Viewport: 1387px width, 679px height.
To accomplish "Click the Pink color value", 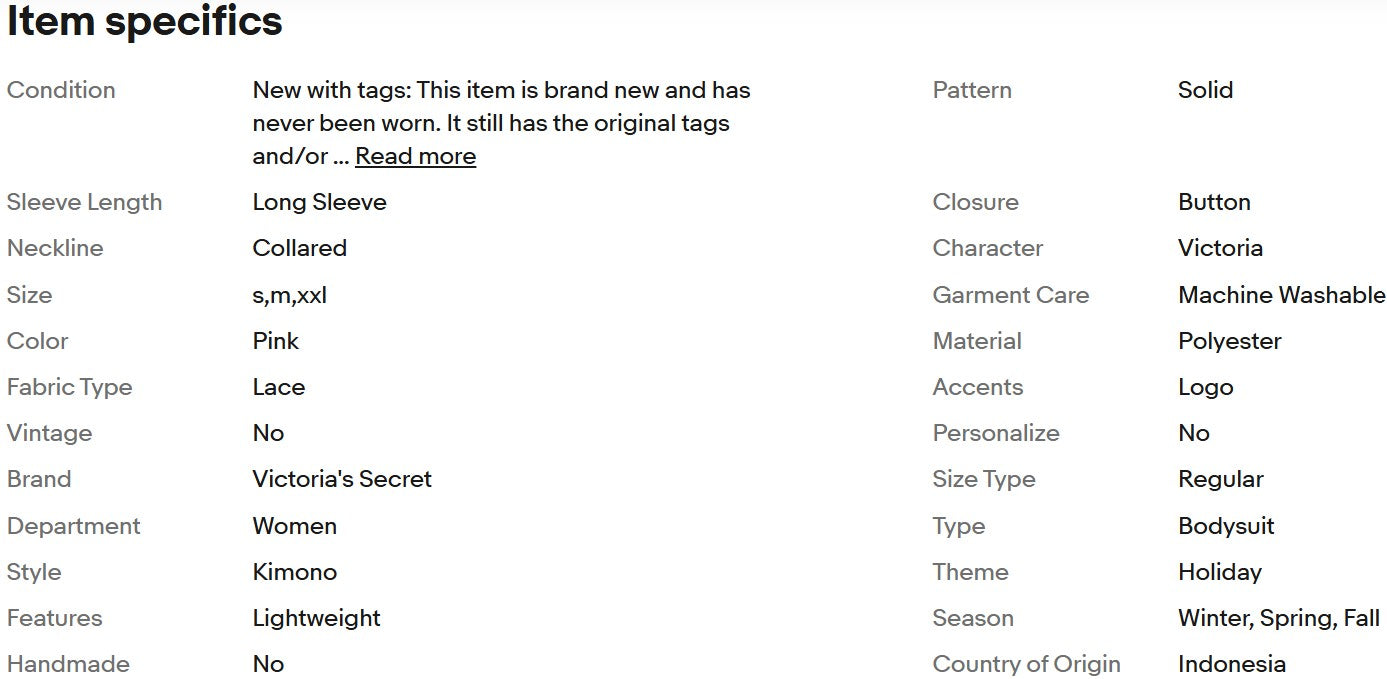I will (275, 341).
